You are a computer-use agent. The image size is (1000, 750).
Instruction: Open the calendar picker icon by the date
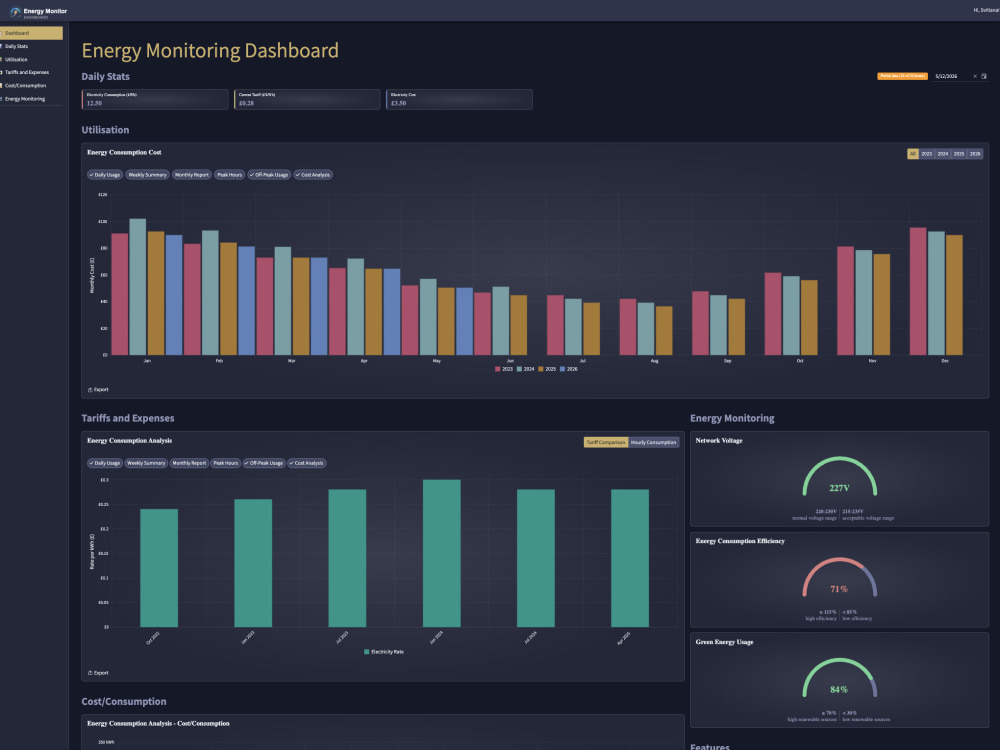(x=984, y=77)
